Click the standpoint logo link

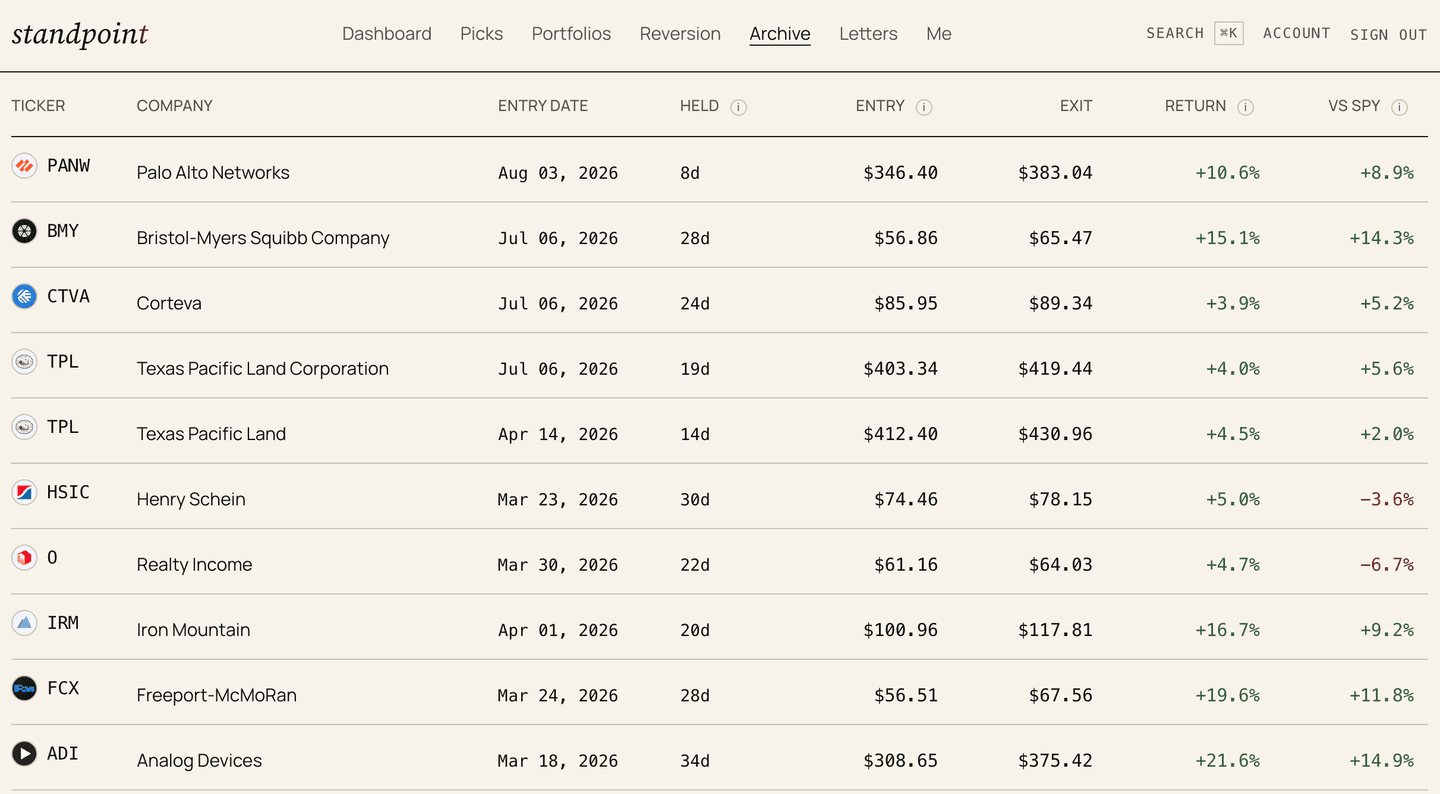[80, 34]
